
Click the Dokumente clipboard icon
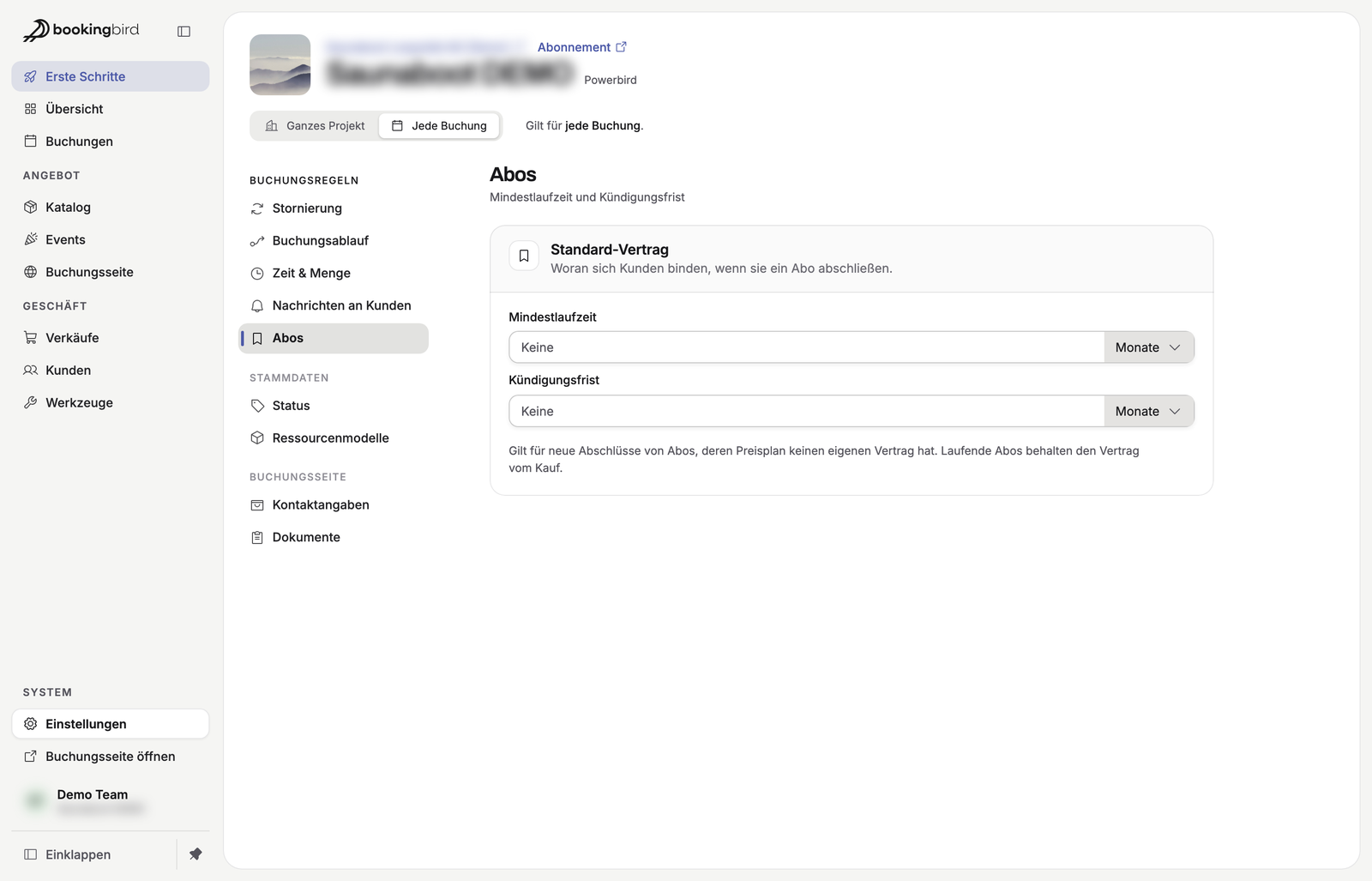pos(257,538)
